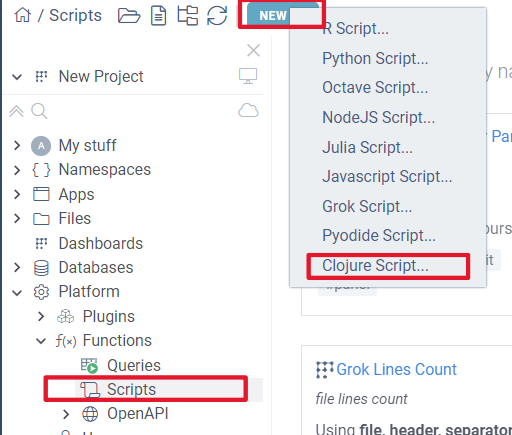512x435 pixels.
Task: Collapse the New Project chevron
Action: 17,77
